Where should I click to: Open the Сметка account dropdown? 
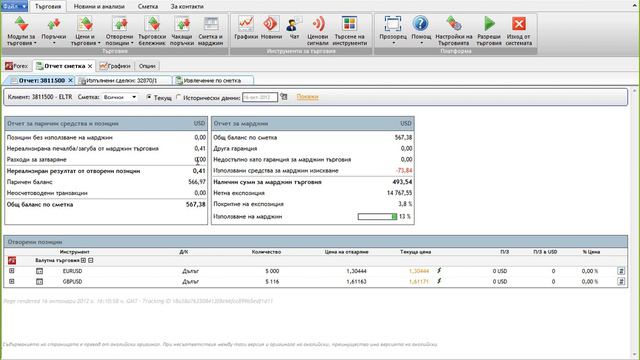tap(120, 97)
